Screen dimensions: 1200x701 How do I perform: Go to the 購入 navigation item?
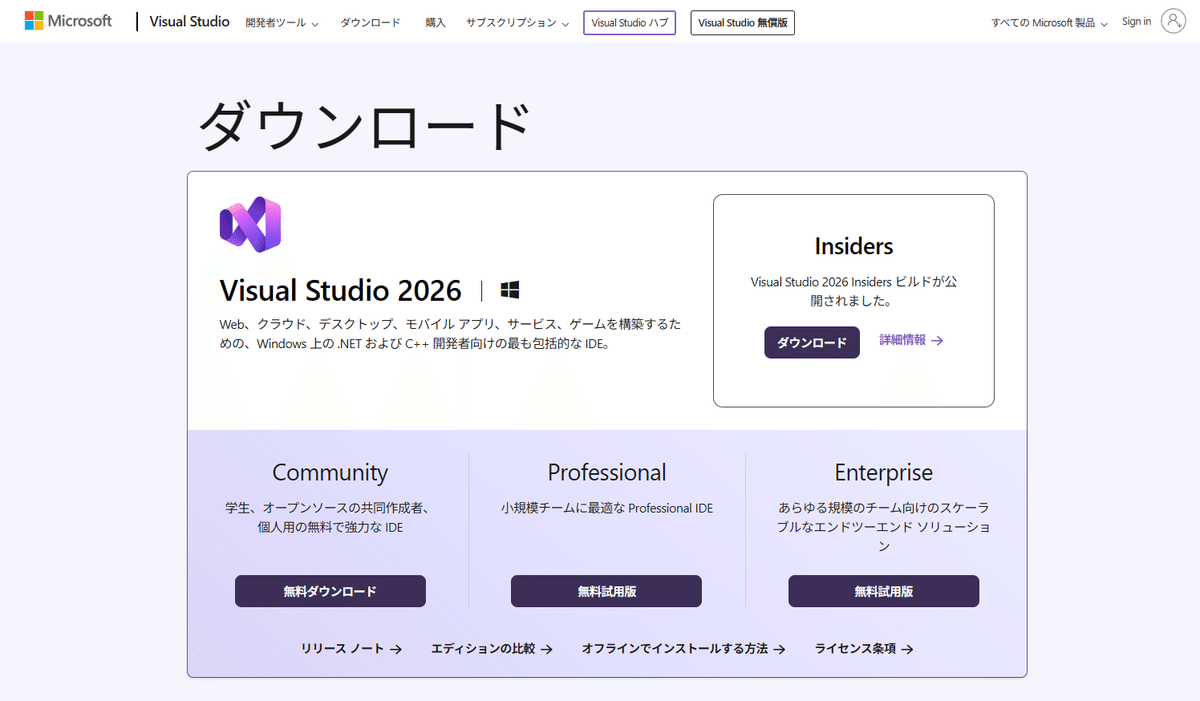point(435,22)
